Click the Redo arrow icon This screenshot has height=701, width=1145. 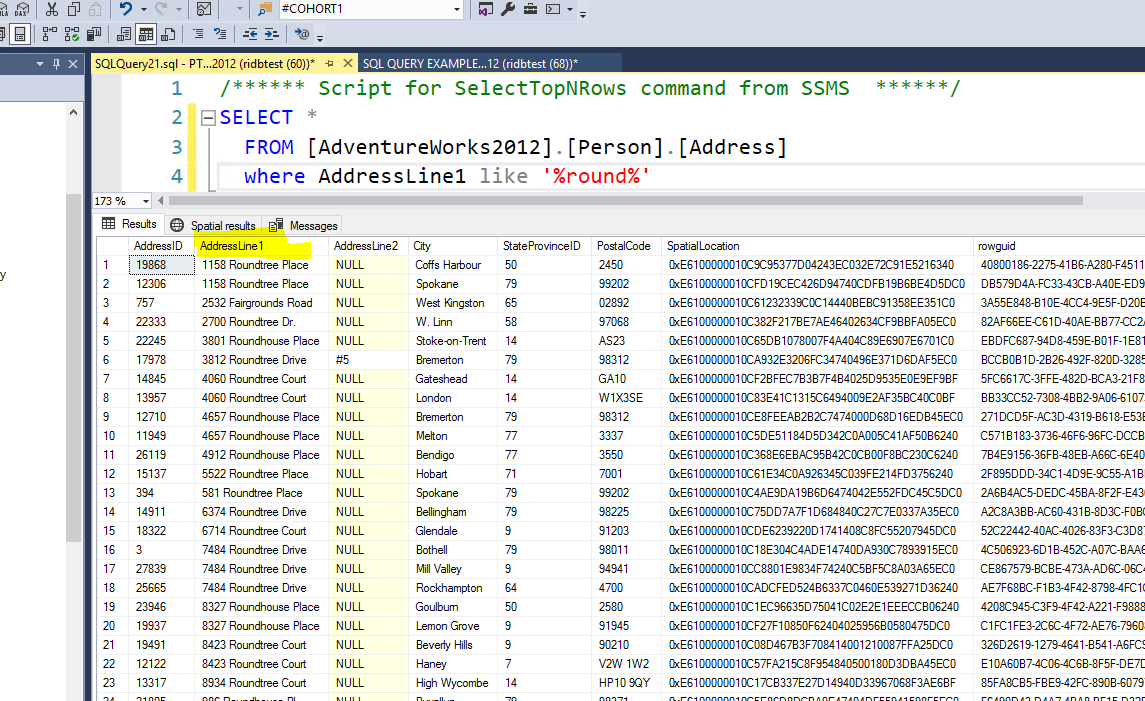(161, 9)
